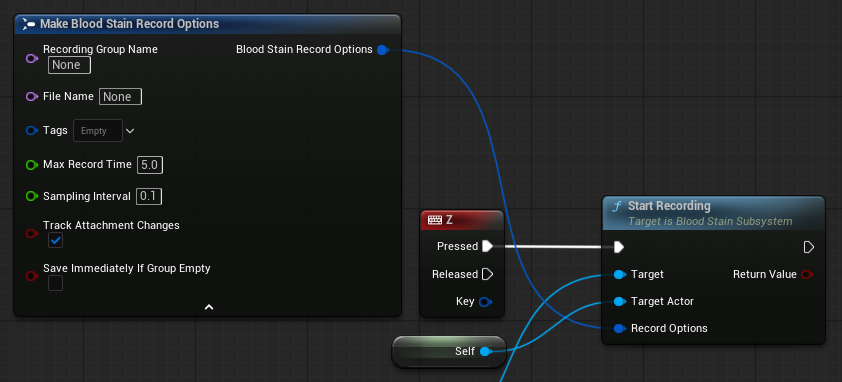
Task: Select the Self reference node
Action: tap(449, 352)
